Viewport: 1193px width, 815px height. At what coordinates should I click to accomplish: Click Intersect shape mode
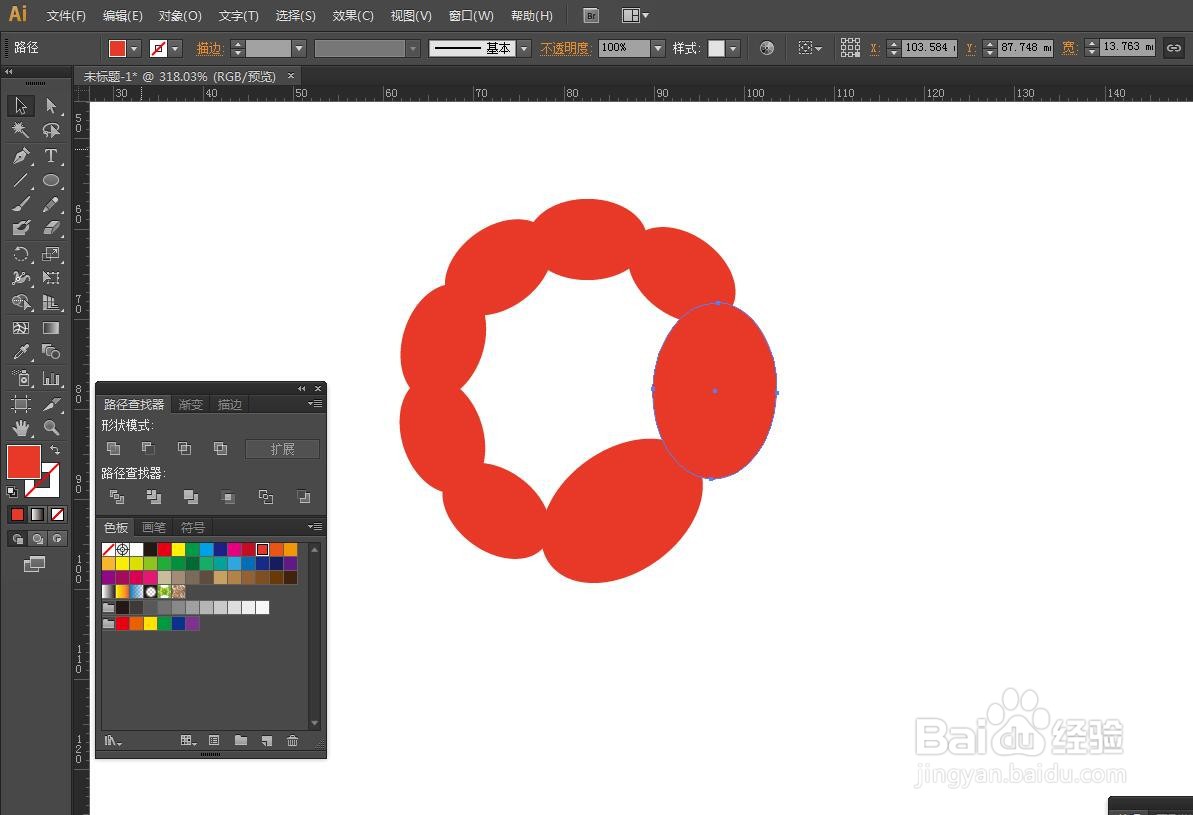pos(184,448)
